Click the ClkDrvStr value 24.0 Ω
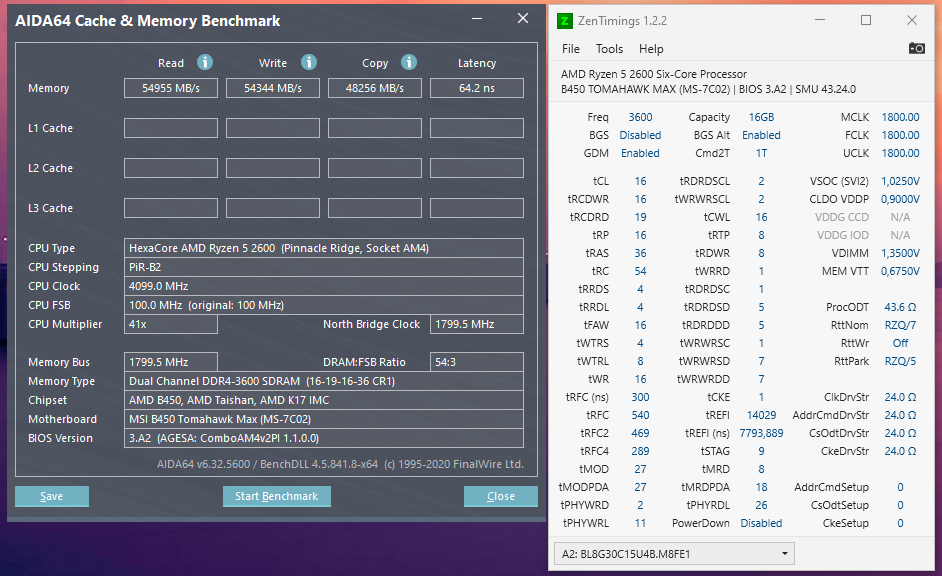Screen dimensions: 942x576 pyautogui.click(x=900, y=397)
